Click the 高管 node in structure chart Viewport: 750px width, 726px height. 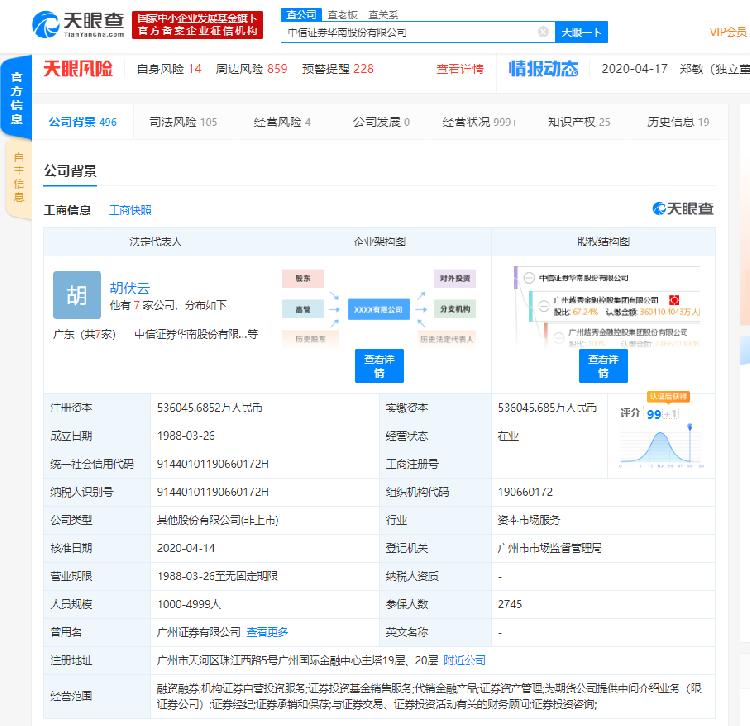(303, 309)
